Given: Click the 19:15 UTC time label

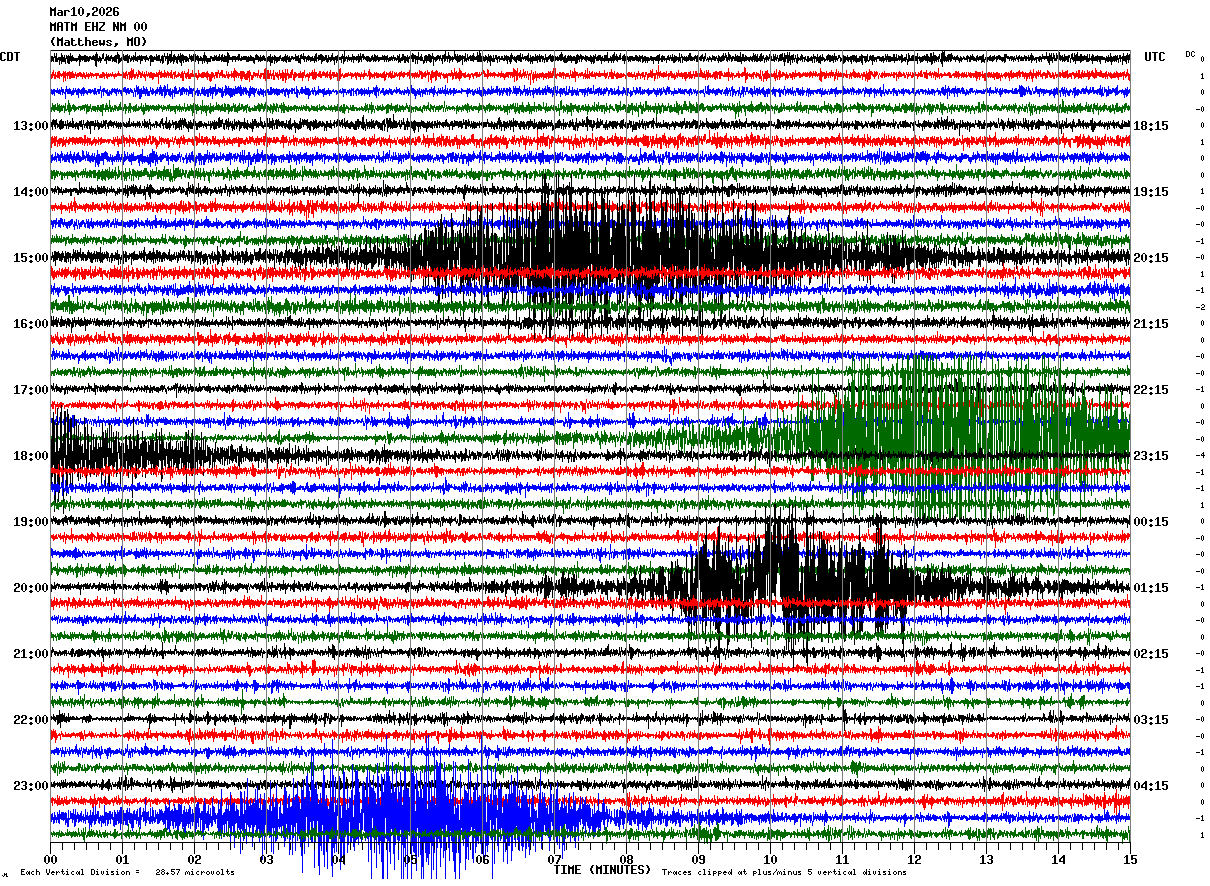Looking at the screenshot, I should click(1151, 192).
